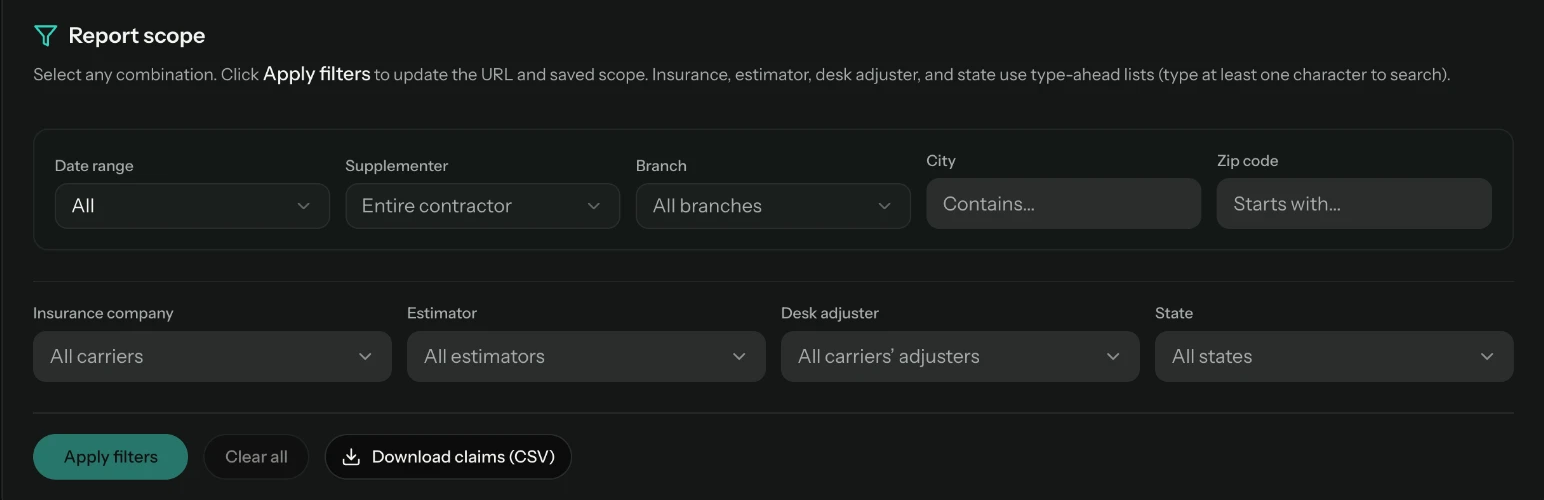Click the Insurance company label

pyautogui.click(x=103, y=313)
